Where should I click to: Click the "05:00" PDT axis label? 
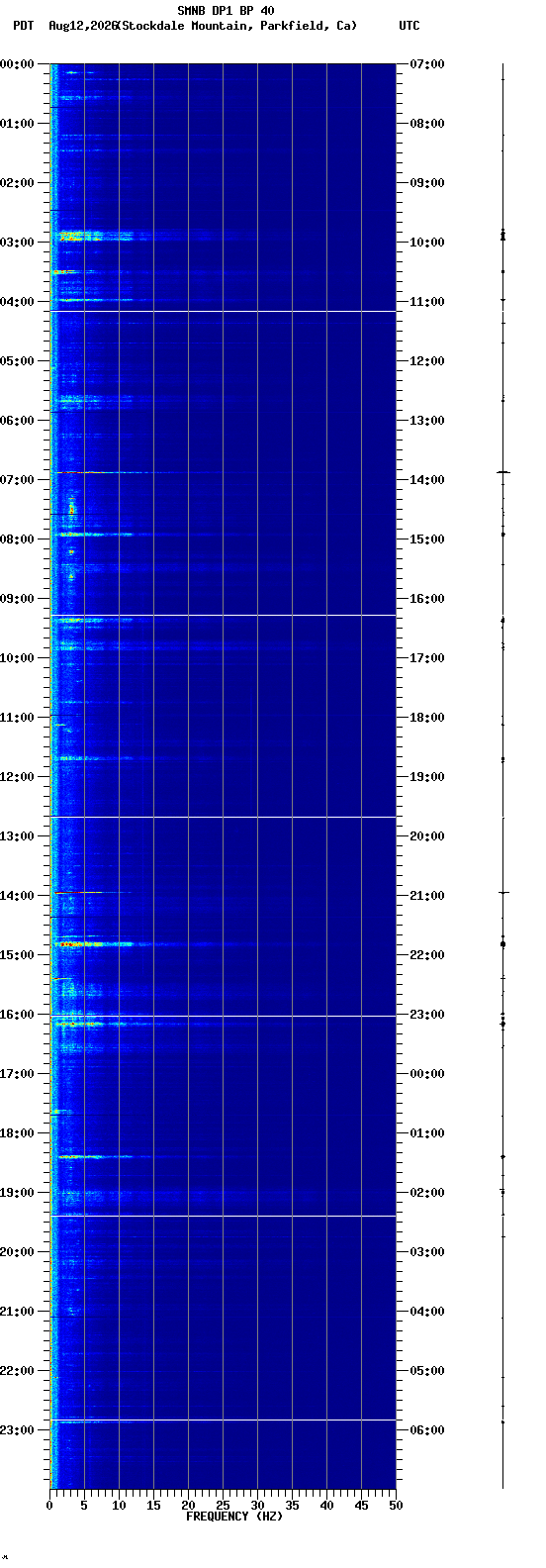point(17,361)
